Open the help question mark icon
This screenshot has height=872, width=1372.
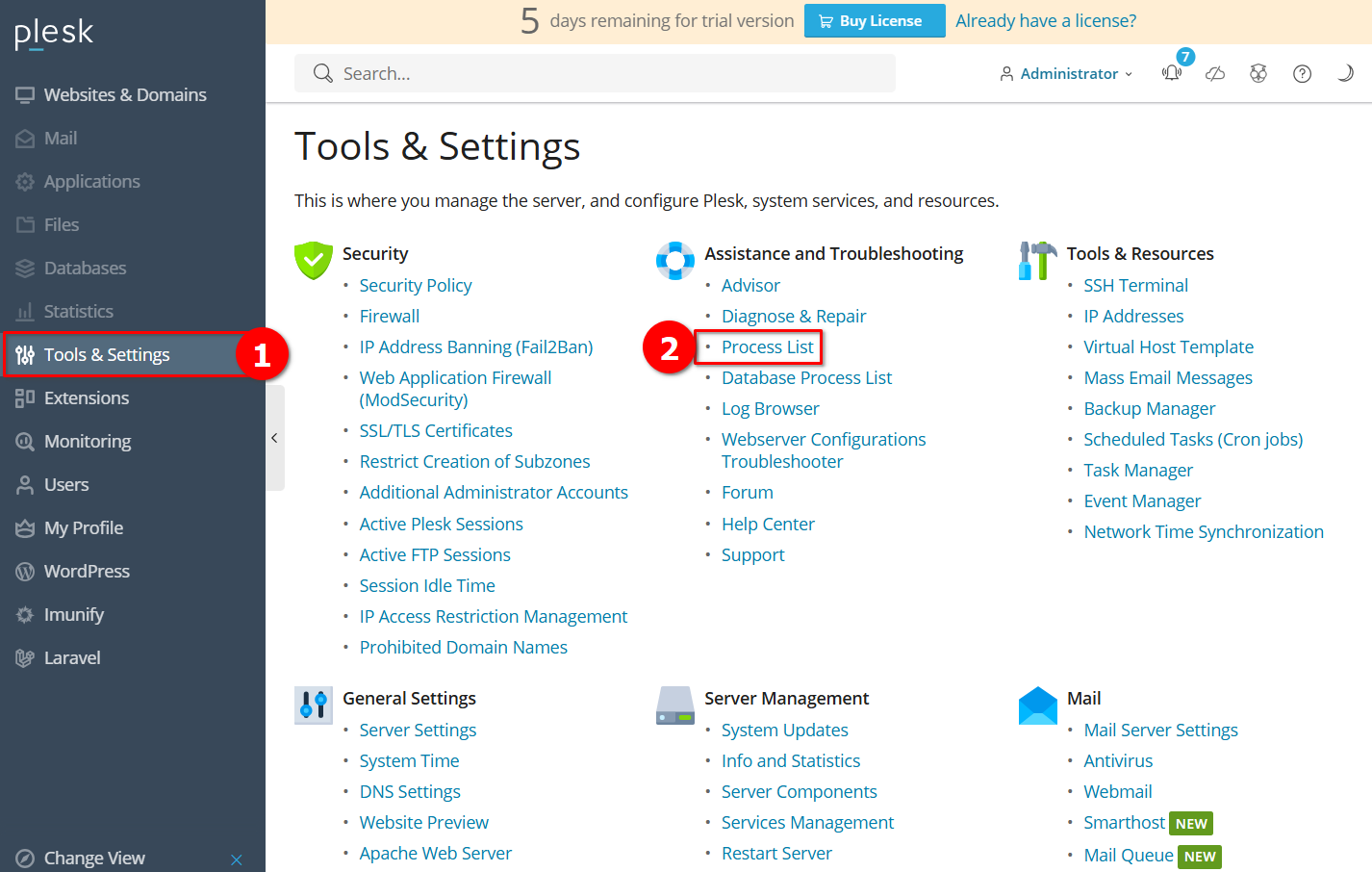click(1302, 73)
